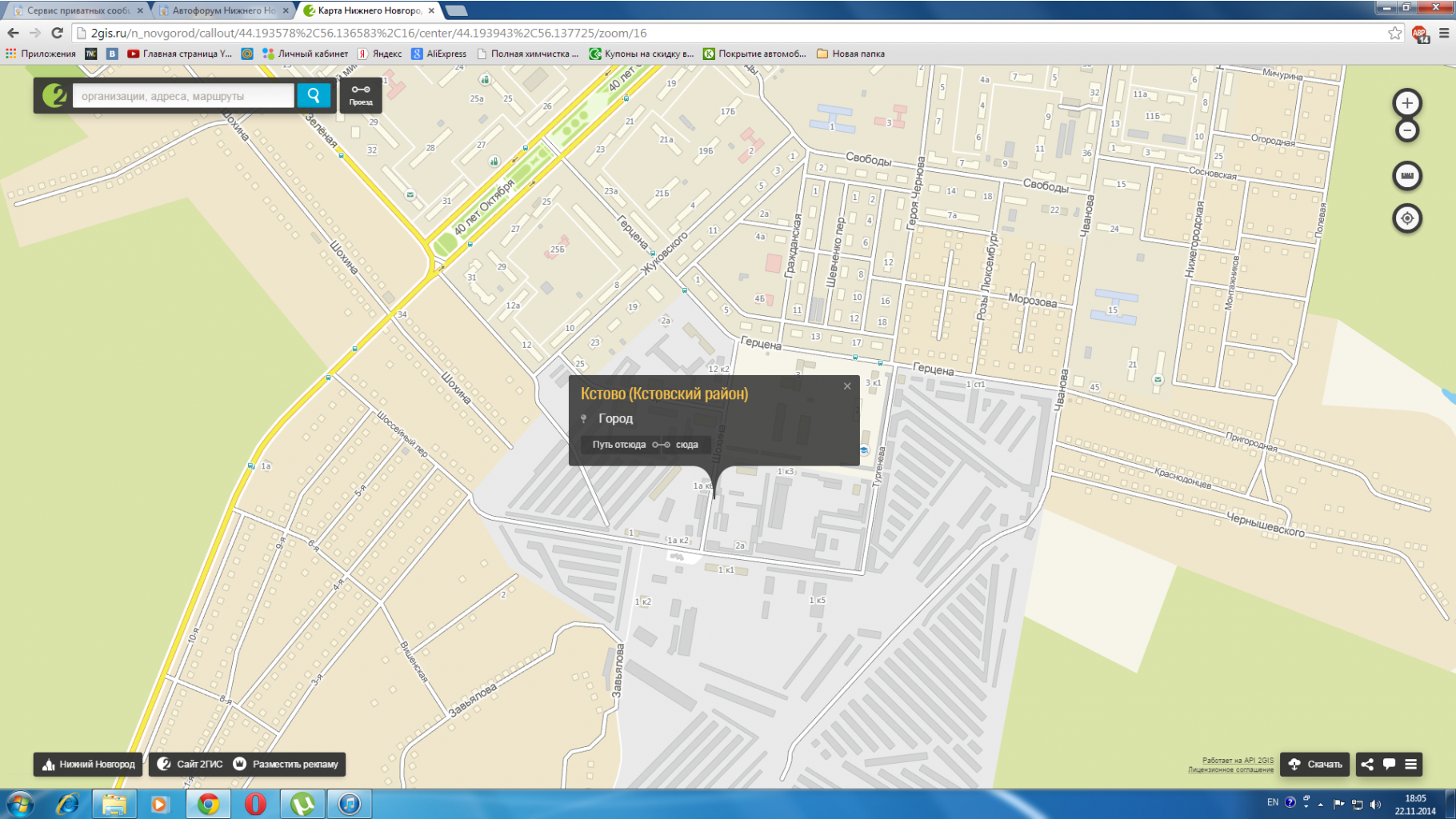Launch Internet Explorer from the taskbar
Image resolution: width=1456 pixels, height=819 pixels.
click(67, 804)
